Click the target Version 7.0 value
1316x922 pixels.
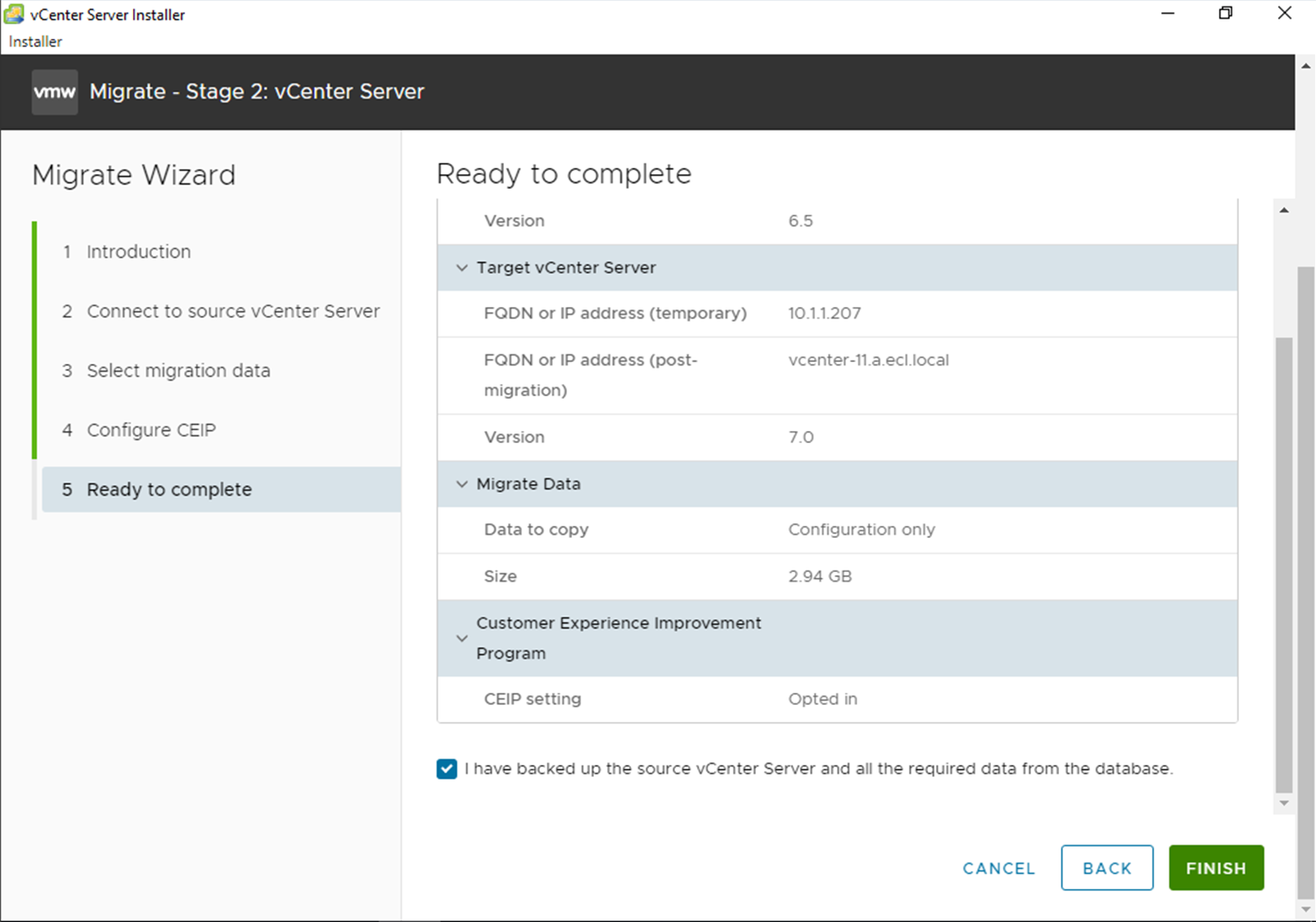click(x=801, y=438)
